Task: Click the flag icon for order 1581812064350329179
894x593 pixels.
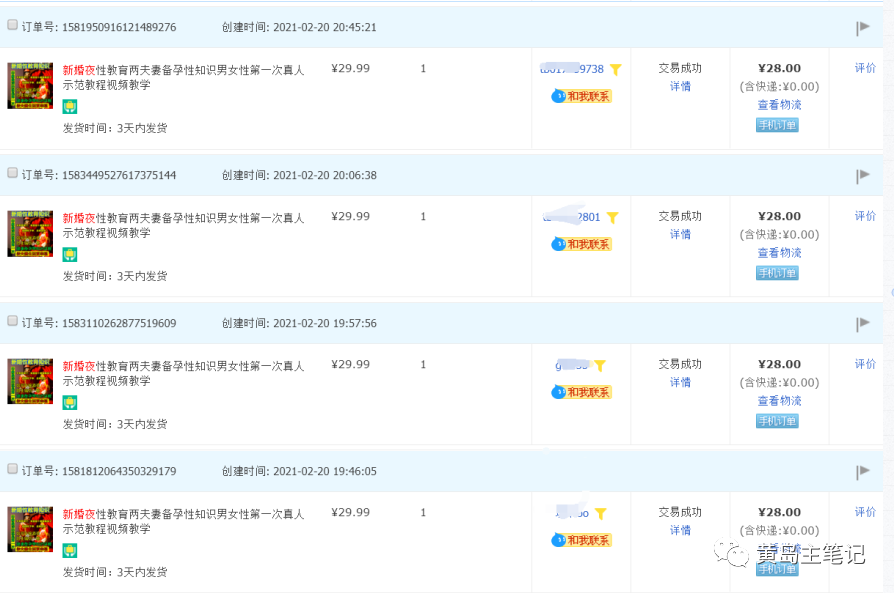Action: [x=862, y=472]
